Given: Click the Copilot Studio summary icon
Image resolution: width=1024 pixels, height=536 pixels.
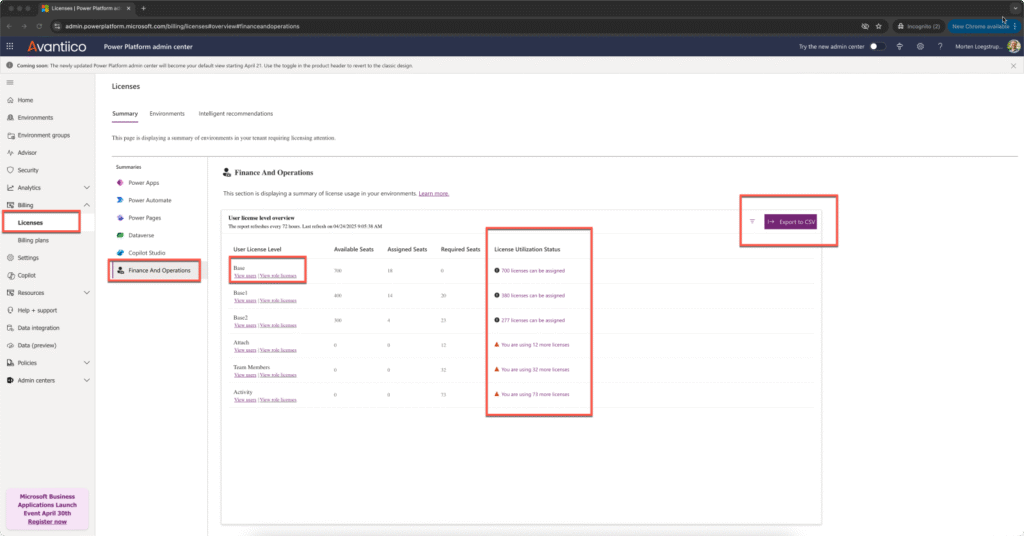Looking at the screenshot, I should pos(120,253).
